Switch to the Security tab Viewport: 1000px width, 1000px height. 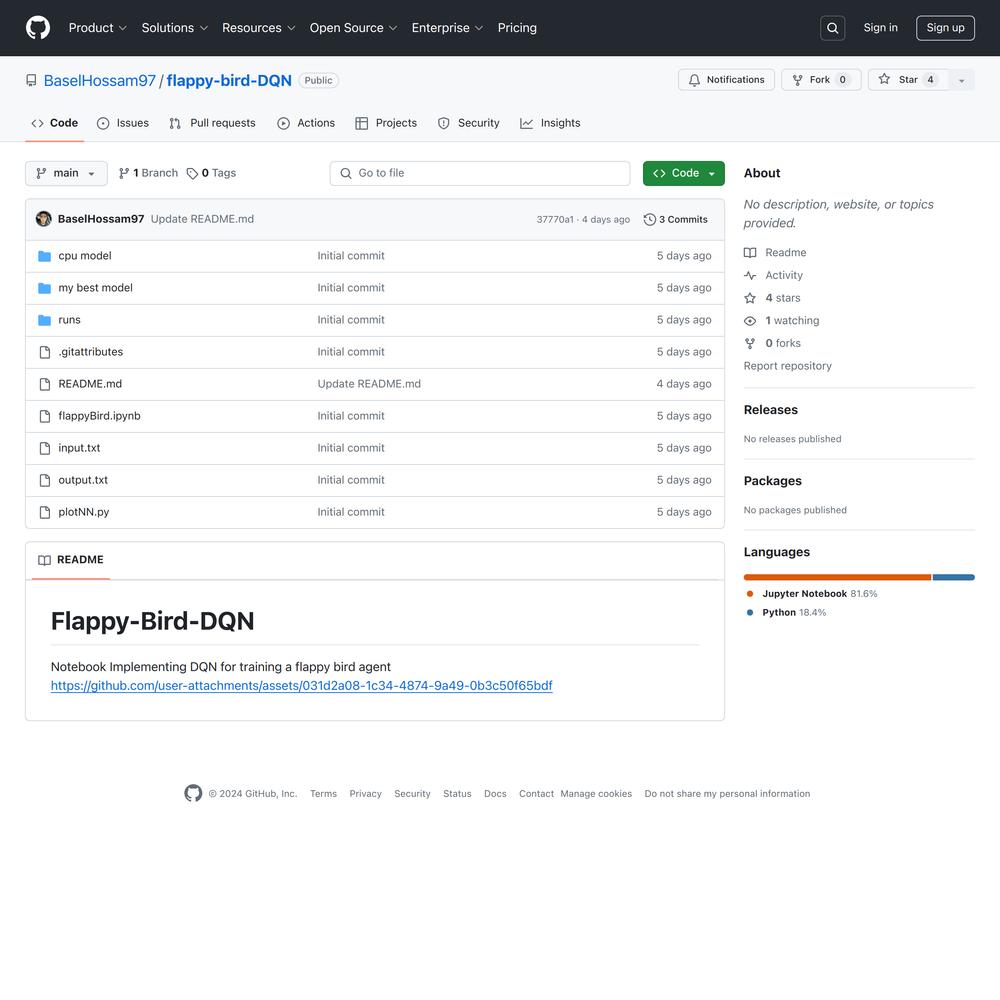(x=469, y=123)
